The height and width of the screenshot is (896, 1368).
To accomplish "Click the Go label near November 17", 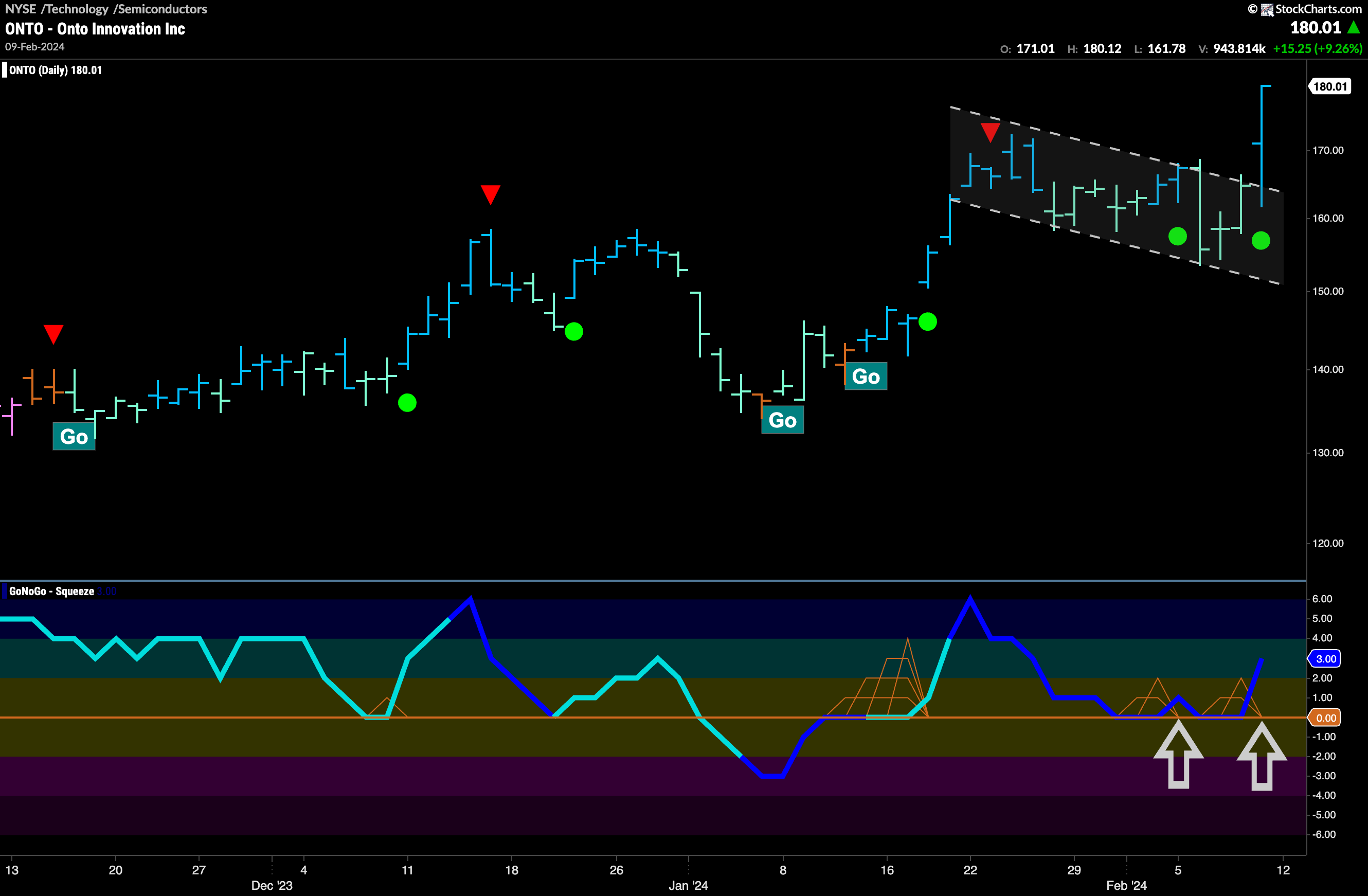I will click(x=74, y=436).
